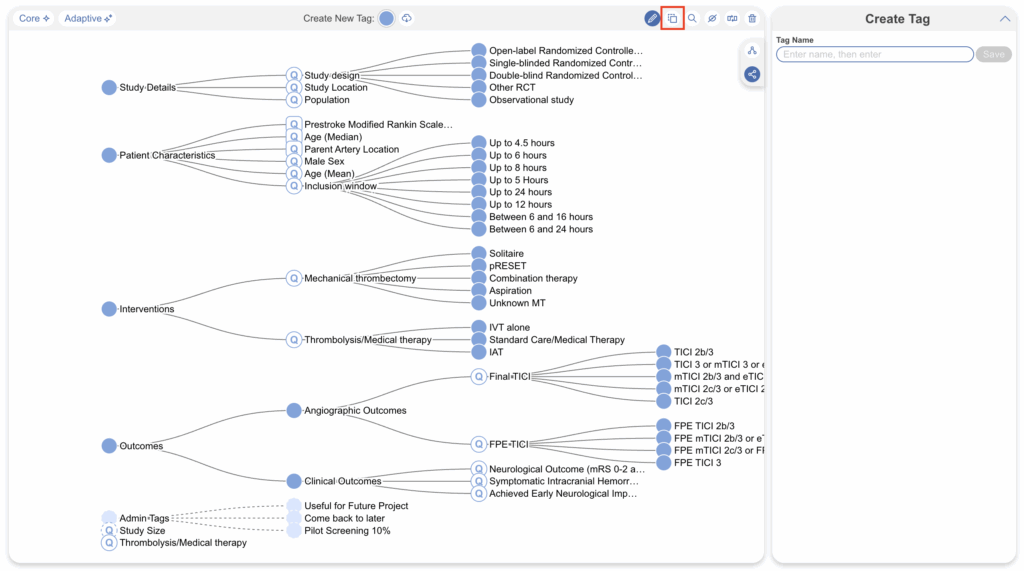Collapse the Create Tag panel chevron

click(1004, 18)
